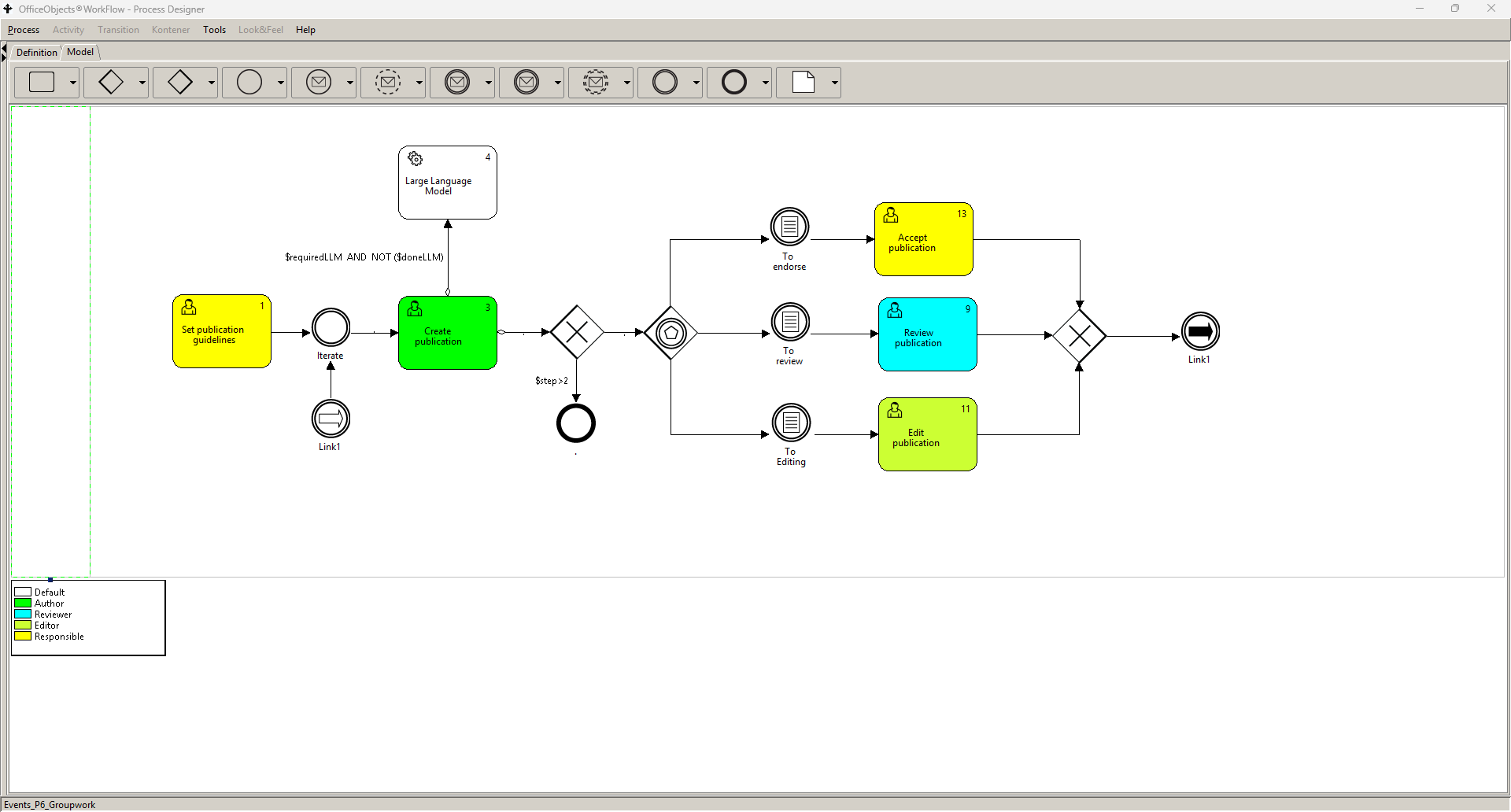Select the double-ring message event tool, fourth envelope
The image size is (1511, 812).
pos(526,82)
